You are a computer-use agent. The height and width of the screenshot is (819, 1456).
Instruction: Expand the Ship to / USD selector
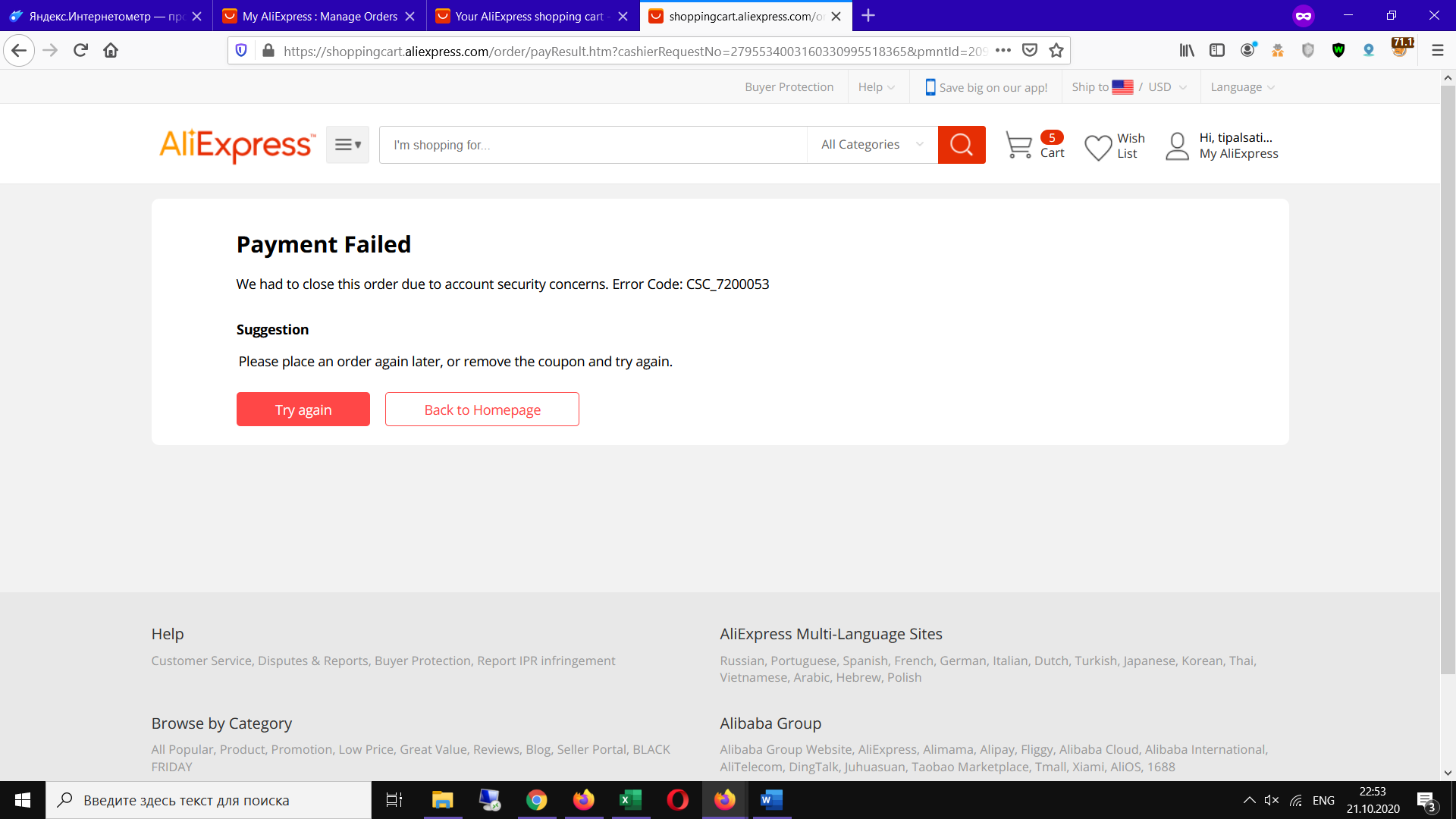(1129, 87)
